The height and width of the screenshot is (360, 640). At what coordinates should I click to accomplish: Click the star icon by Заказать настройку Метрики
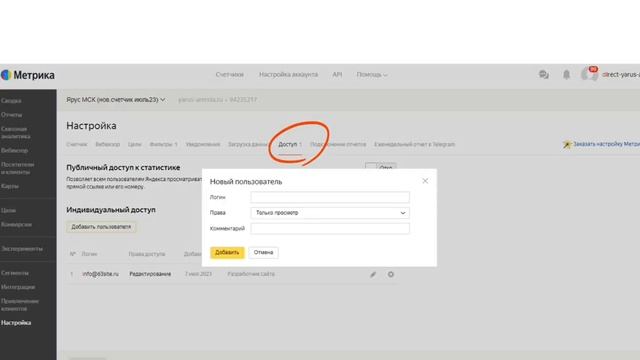(567, 144)
